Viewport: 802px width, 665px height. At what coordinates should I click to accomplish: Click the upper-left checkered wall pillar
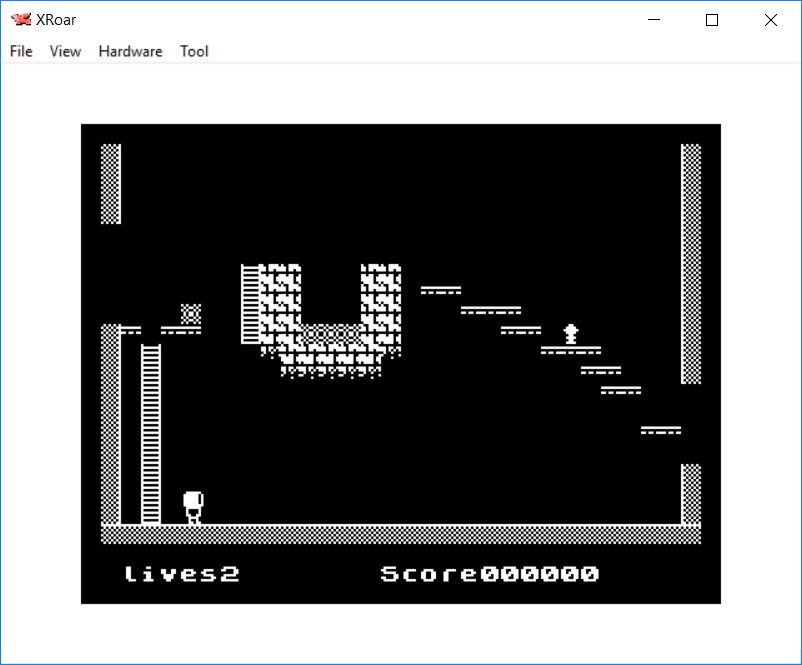pyautogui.click(x=111, y=184)
